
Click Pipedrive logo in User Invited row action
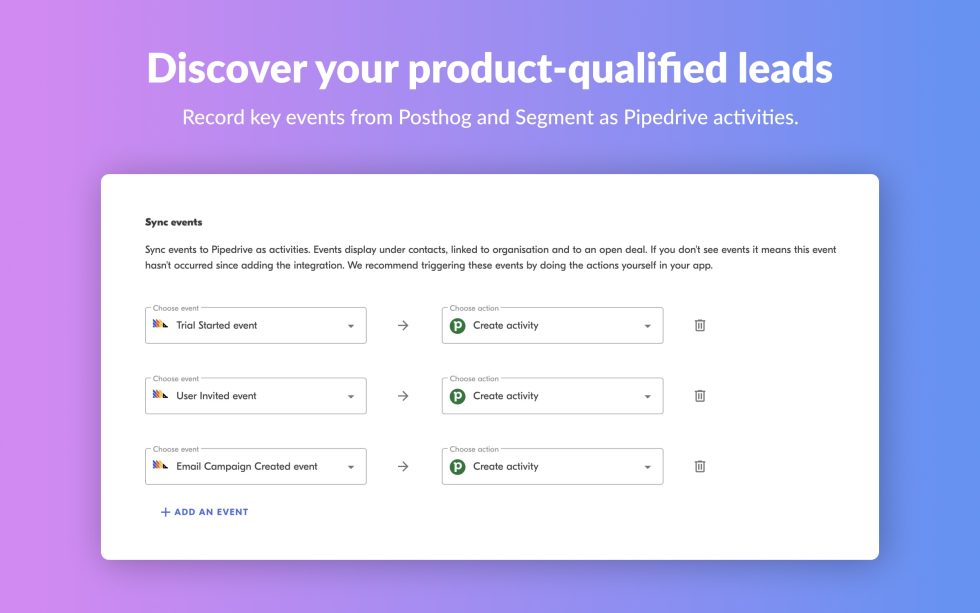458,396
